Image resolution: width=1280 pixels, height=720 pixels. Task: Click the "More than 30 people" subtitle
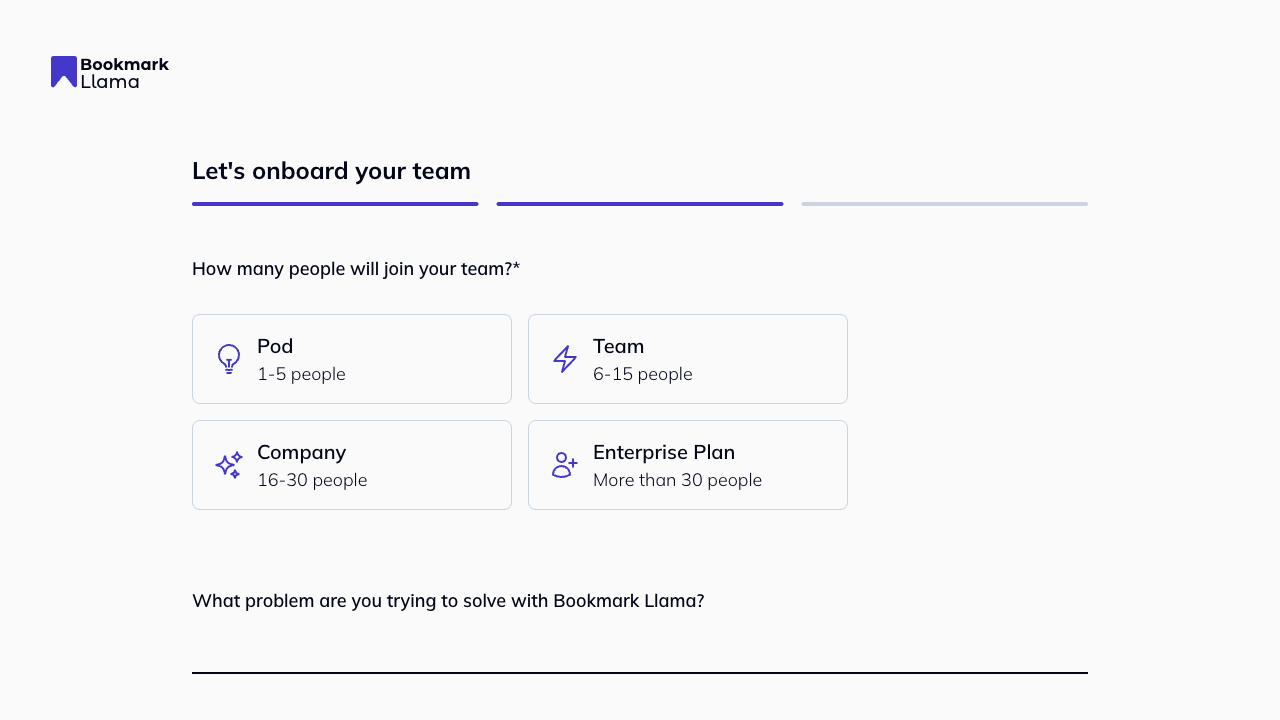(677, 480)
